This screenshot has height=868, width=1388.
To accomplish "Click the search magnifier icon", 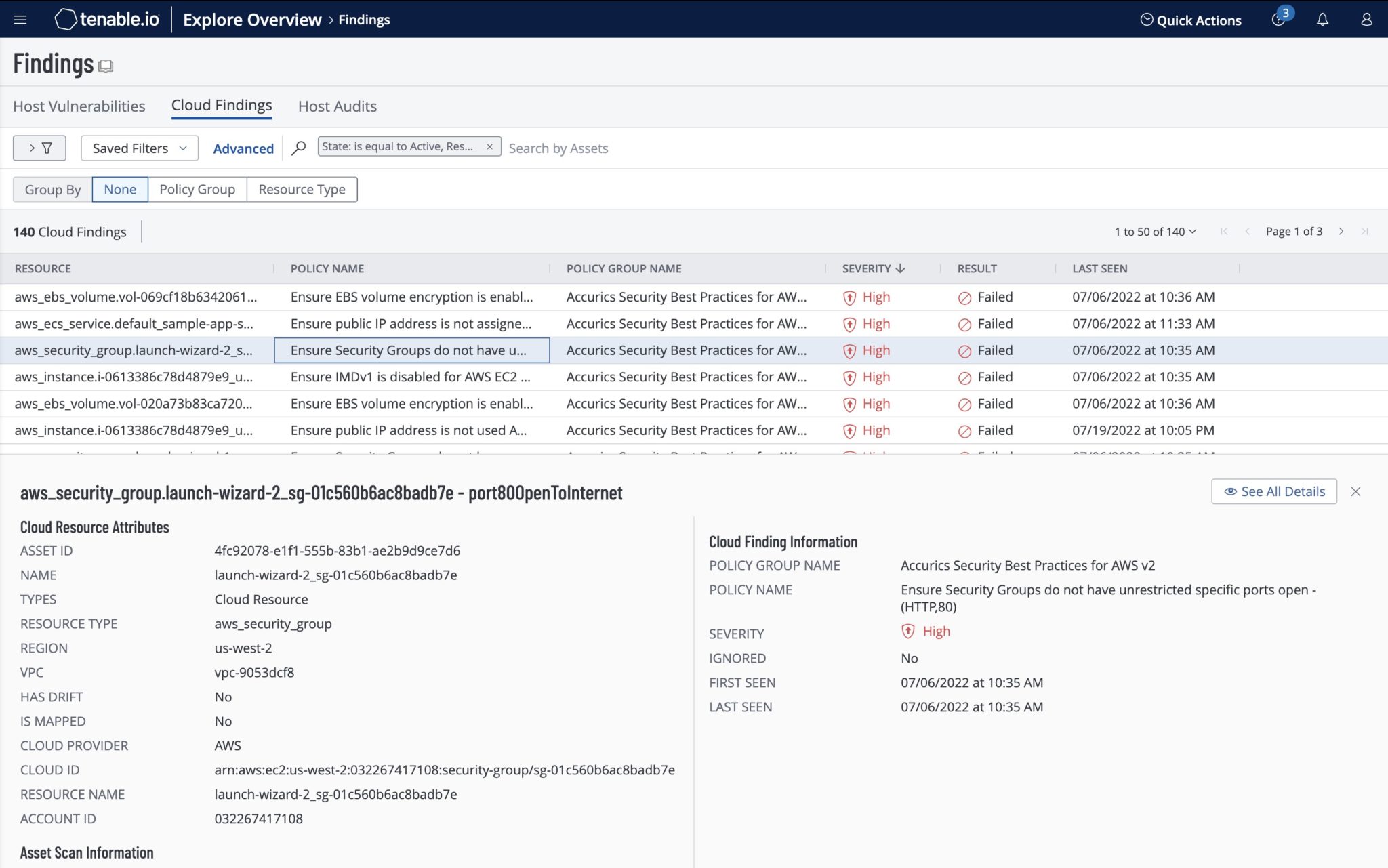I will (x=298, y=148).
